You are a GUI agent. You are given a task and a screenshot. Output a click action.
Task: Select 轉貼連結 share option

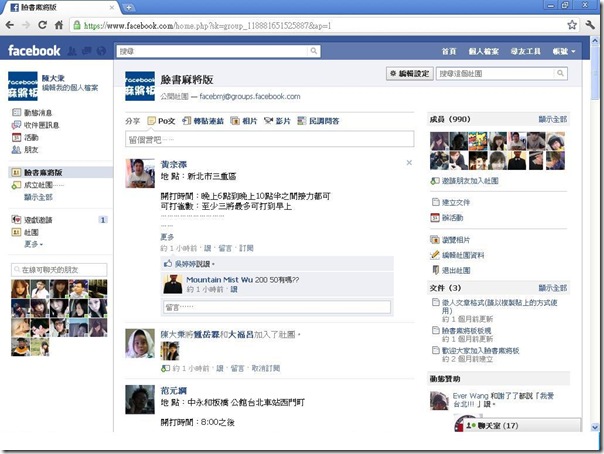203,121
